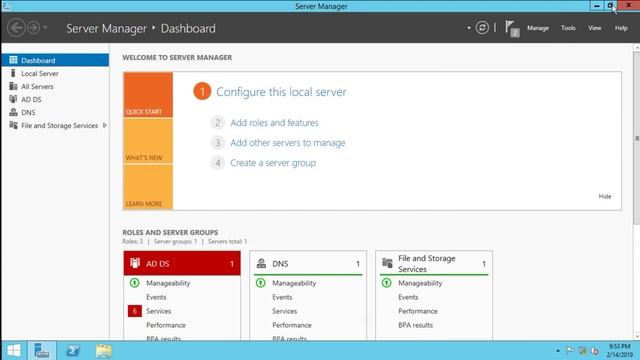Open the Learn More tile
The width and height of the screenshot is (640, 360).
tap(148, 187)
